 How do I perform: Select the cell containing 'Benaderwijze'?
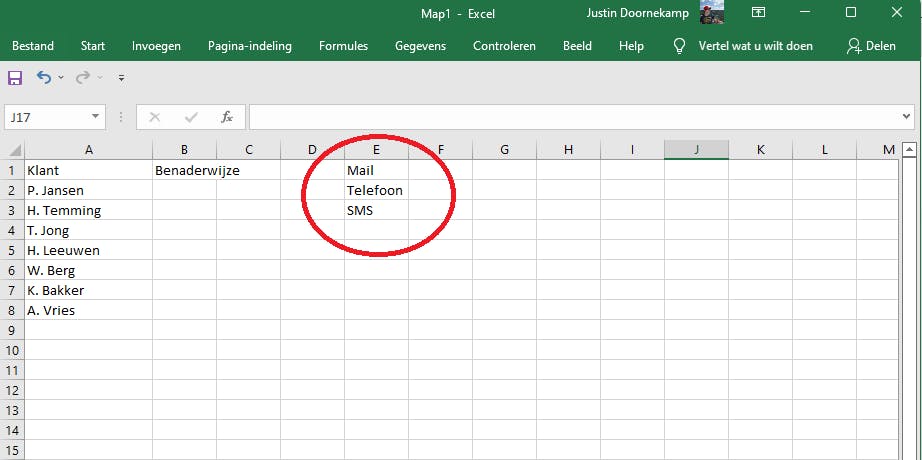(x=184, y=171)
